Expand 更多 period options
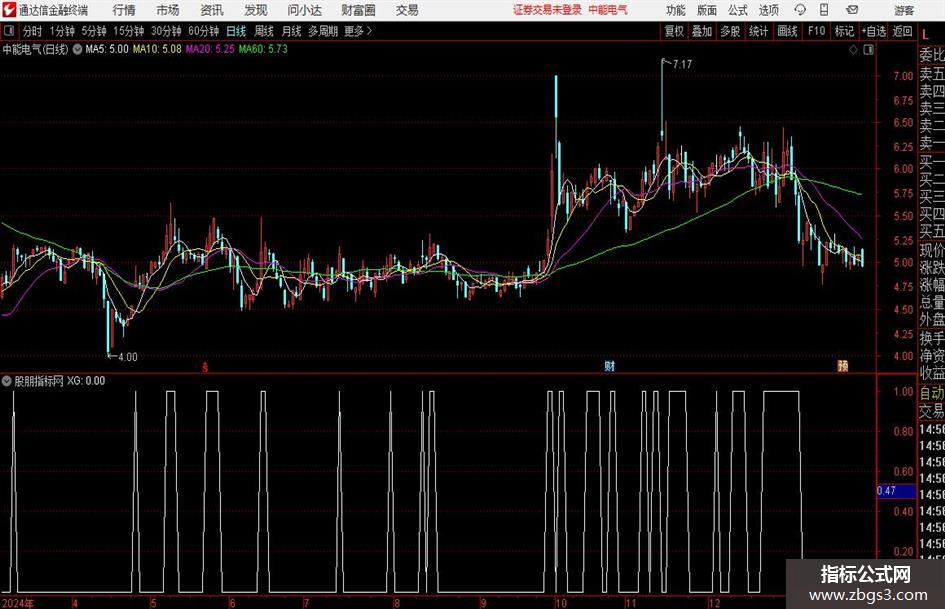The height and width of the screenshot is (609, 945). [358, 31]
